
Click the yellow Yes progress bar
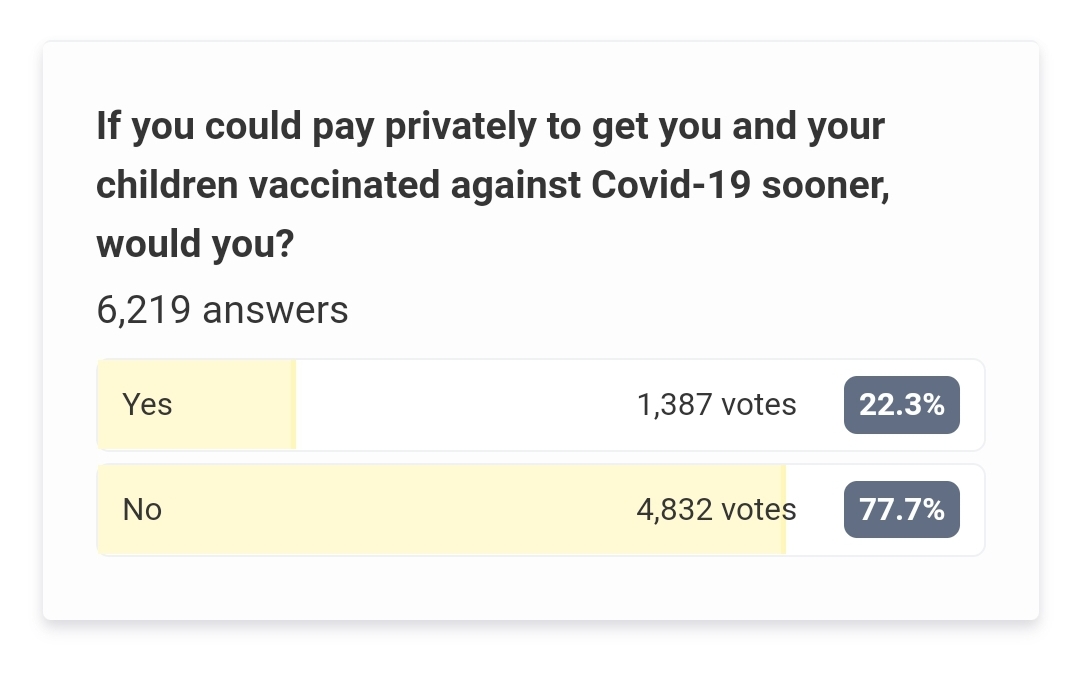click(197, 405)
